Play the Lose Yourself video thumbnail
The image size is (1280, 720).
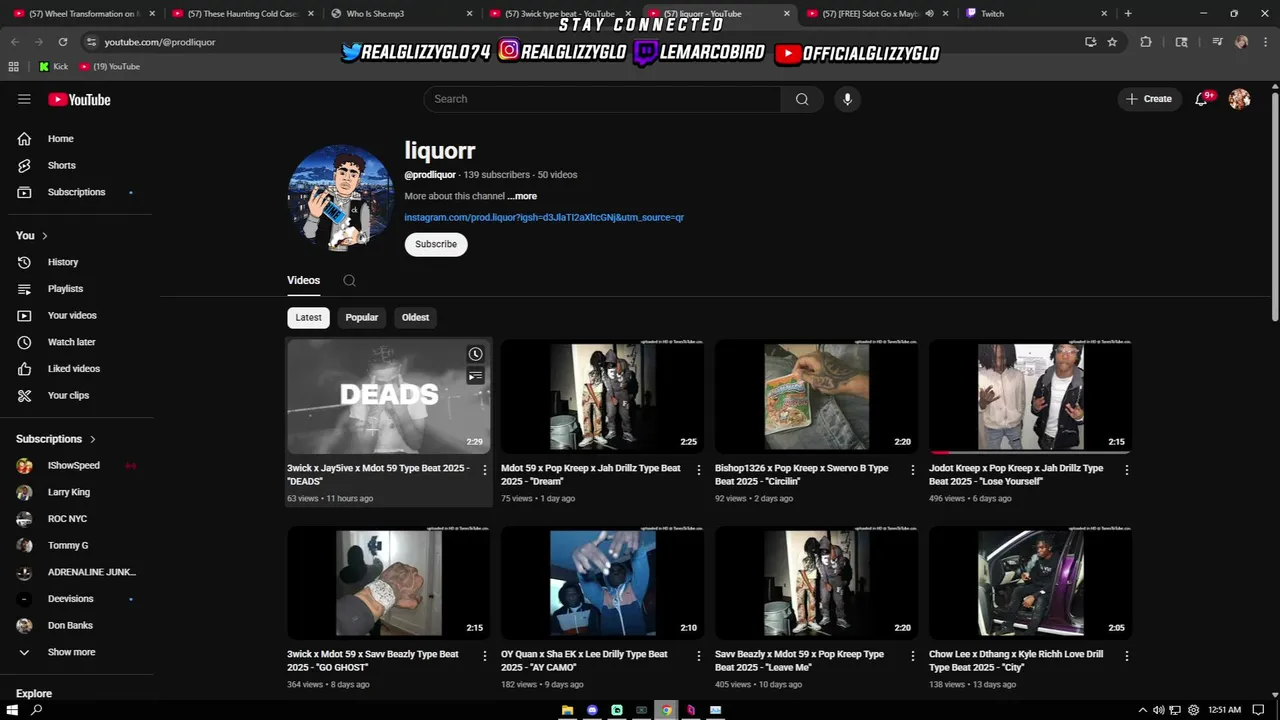(1030, 397)
